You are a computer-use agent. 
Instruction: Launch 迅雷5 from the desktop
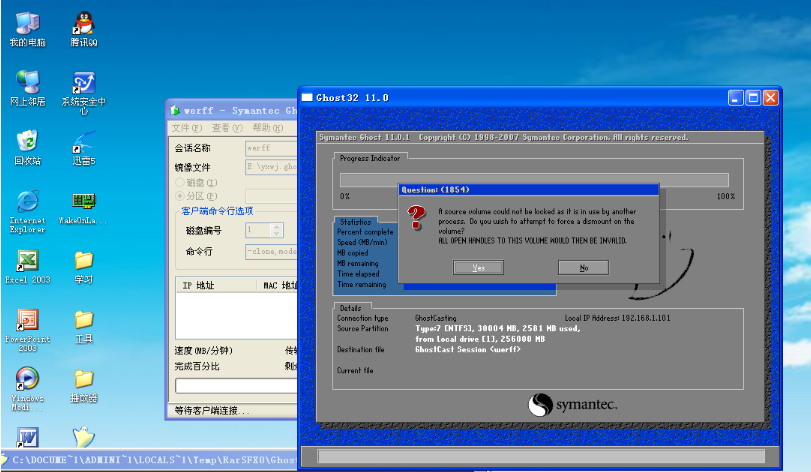(x=83, y=148)
